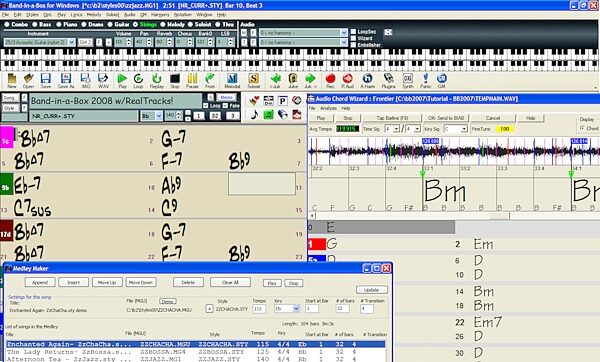Image resolution: width=600 pixels, height=362 pixels.
Task: Click the R.Aud record audio icon
Action: [x=347, y=79]
